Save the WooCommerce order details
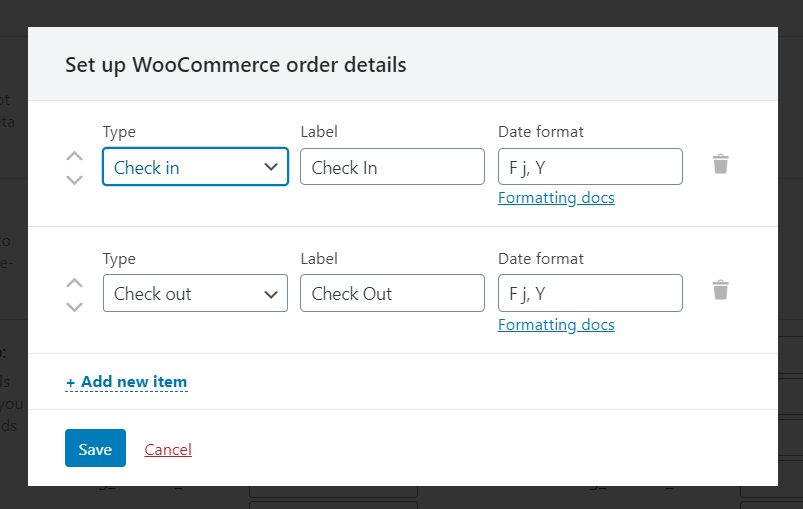The height and width of the screenshot is (509, 803). point(95,448)
